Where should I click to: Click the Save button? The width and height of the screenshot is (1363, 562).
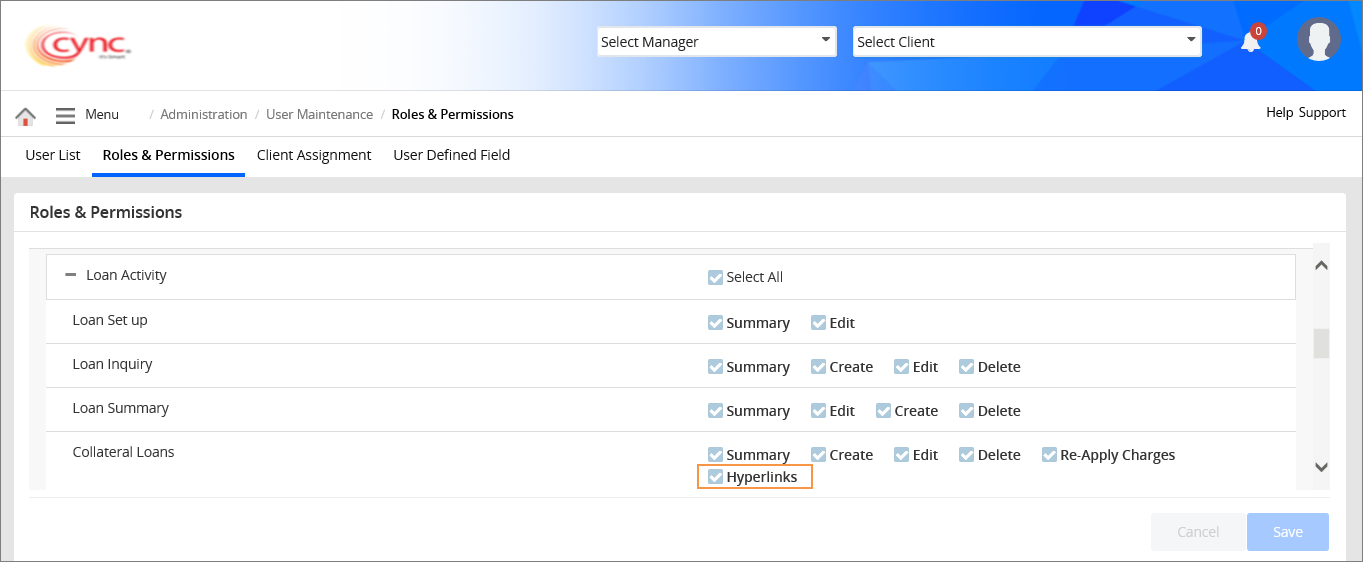tap(1287, 532)
